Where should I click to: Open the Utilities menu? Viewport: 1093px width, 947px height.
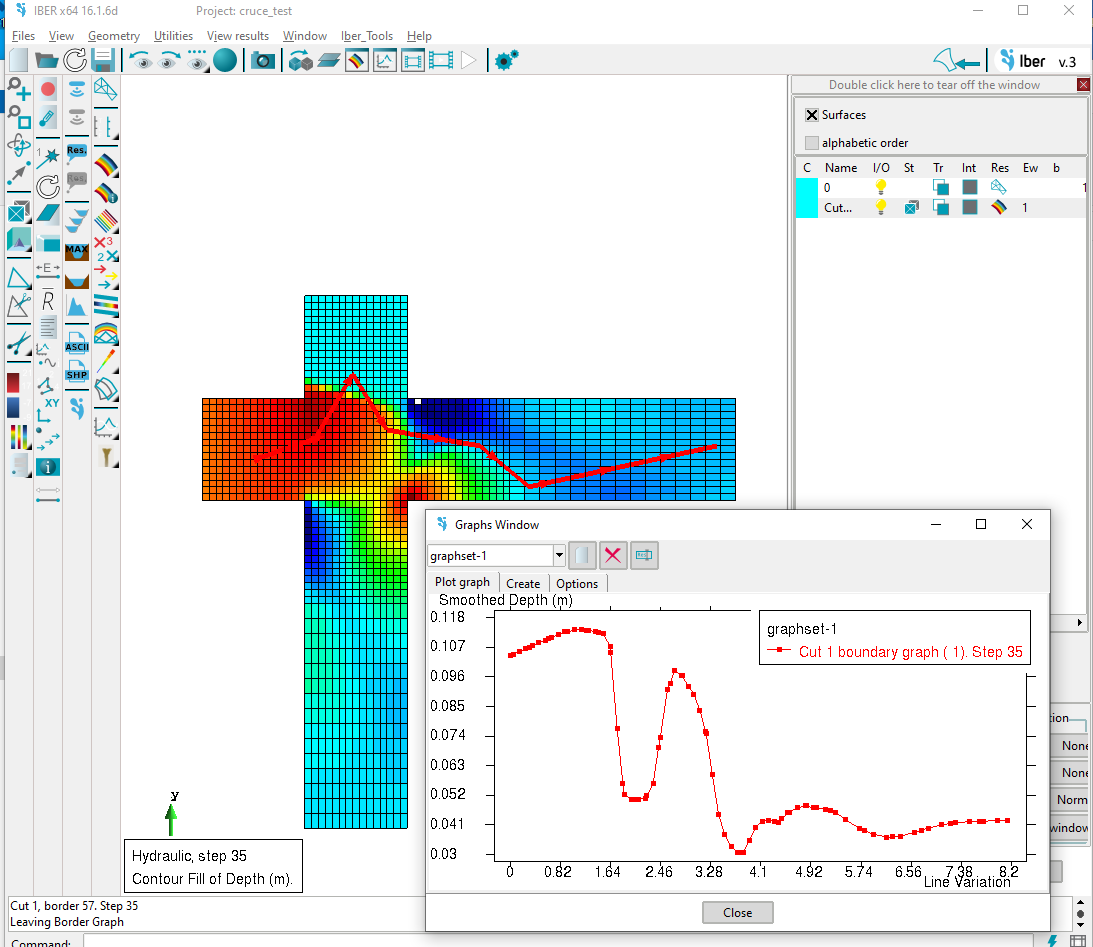click(x=174, y=36)
